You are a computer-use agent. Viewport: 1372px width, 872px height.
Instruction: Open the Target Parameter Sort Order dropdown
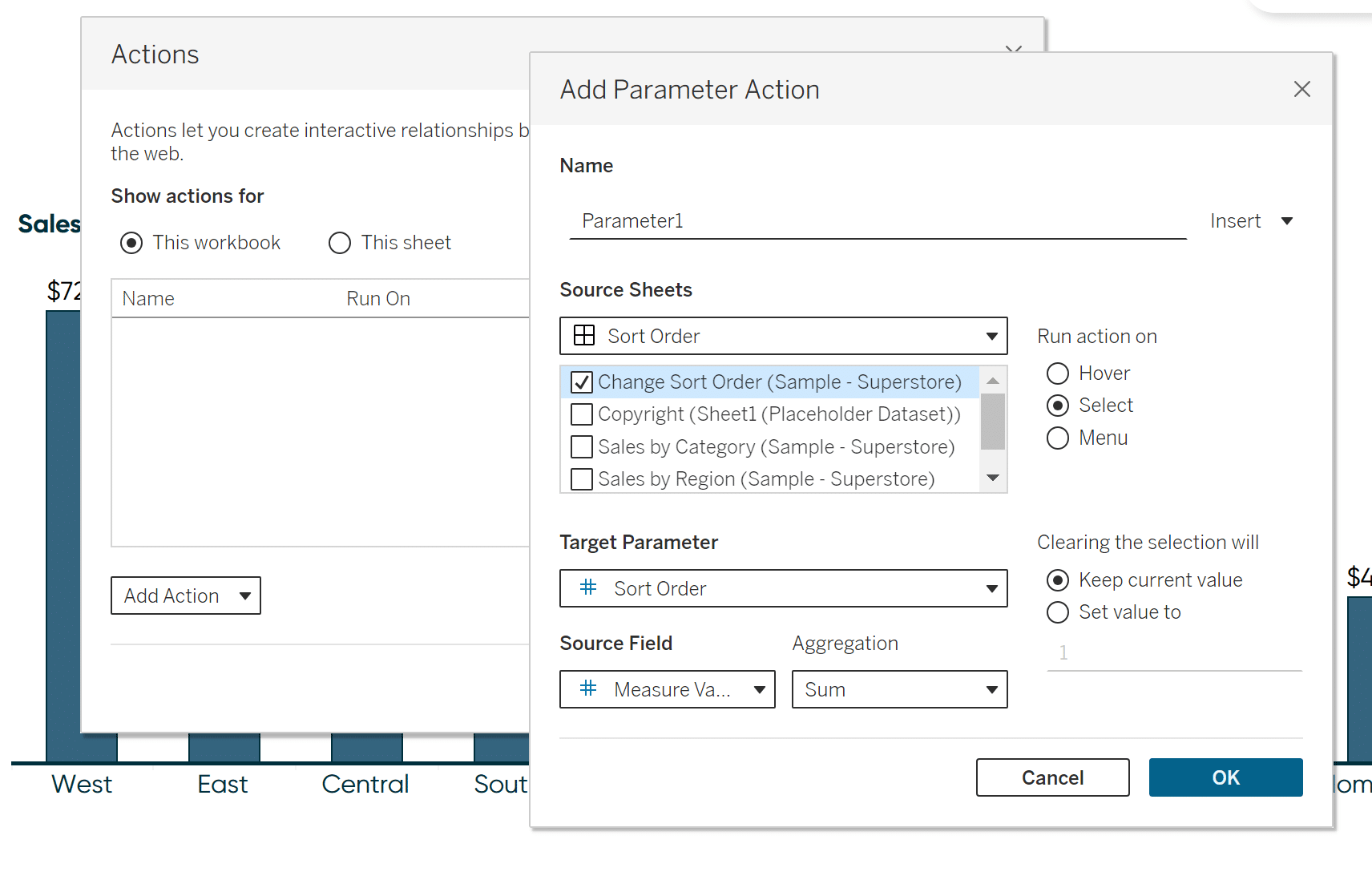point(783,588)
